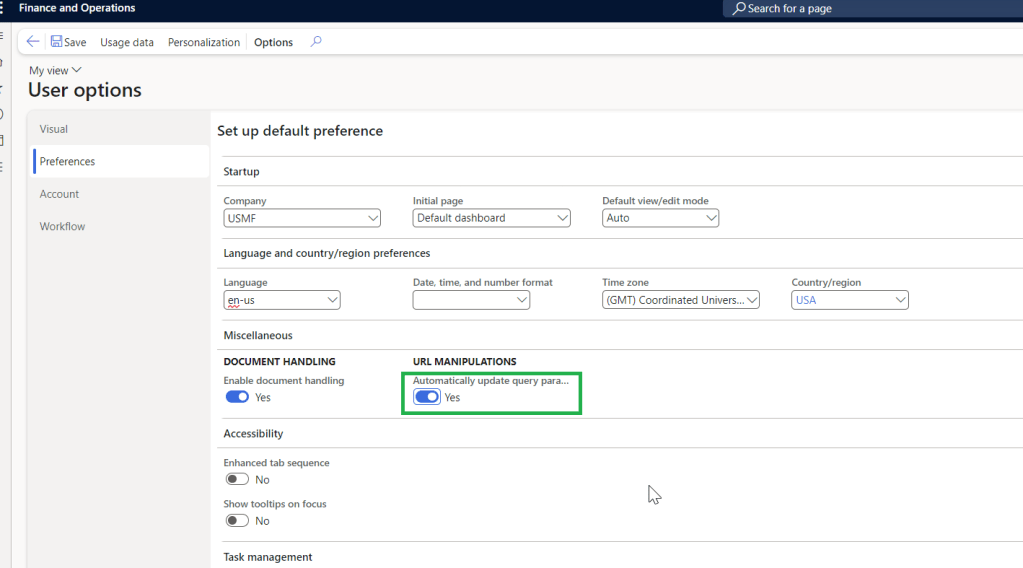Open the app launcher waffle icon
Image resolution: width=1023 pixels, height=568 pixels.
pyautogui.click(x=4, y=8)
